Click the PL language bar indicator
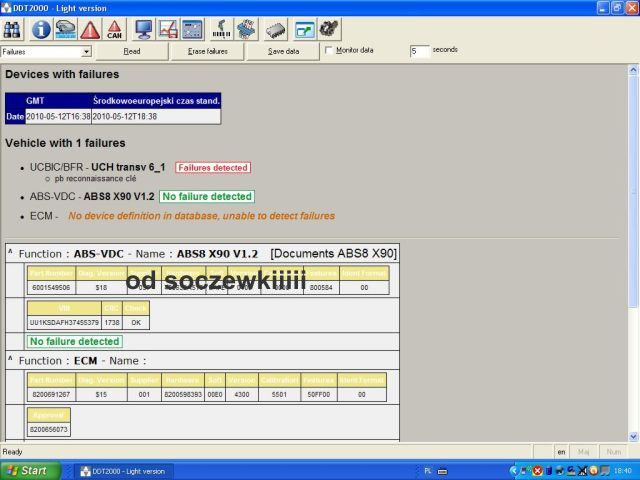 tap(427, 471)
